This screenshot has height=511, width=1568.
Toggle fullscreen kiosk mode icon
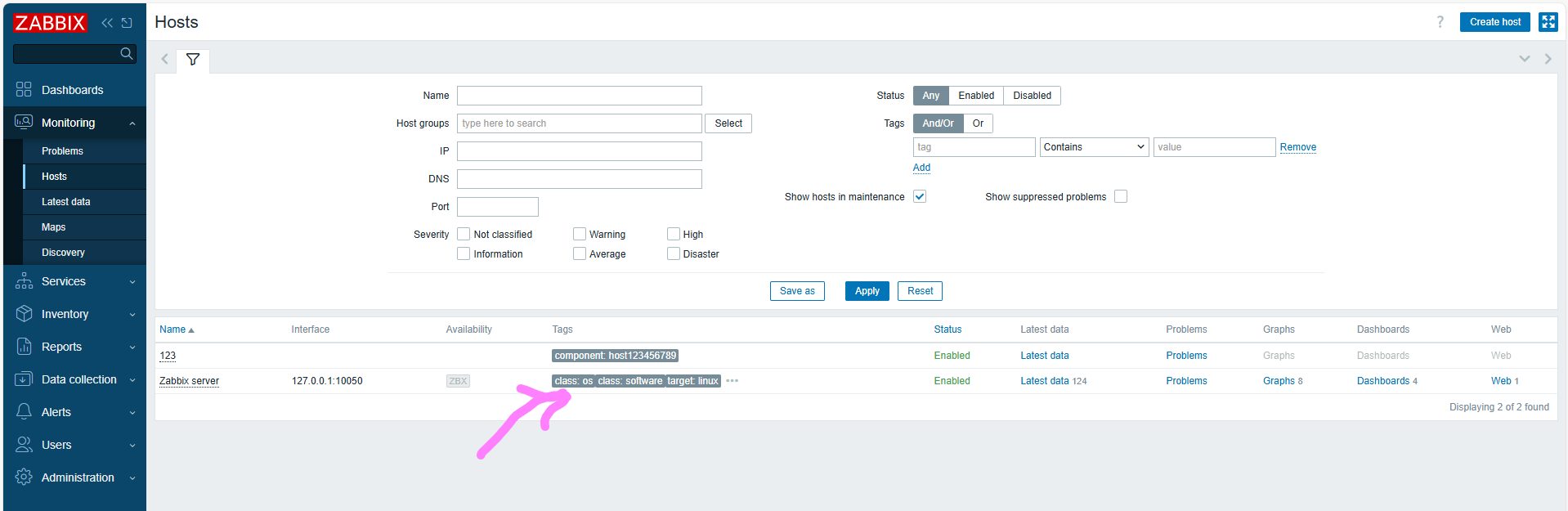pos(1548,22)
